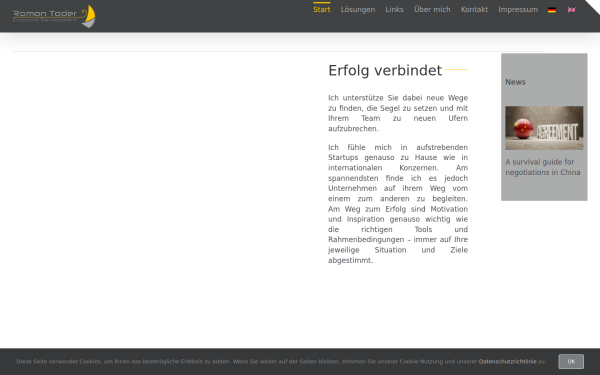Open the China agreement news thumbnail

tap(544, 128)
